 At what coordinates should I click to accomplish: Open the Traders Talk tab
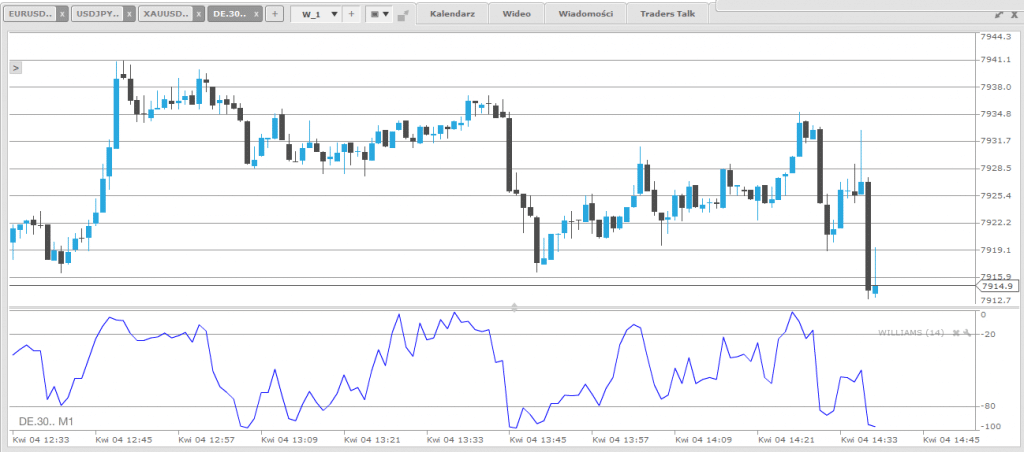click(668, 14)
